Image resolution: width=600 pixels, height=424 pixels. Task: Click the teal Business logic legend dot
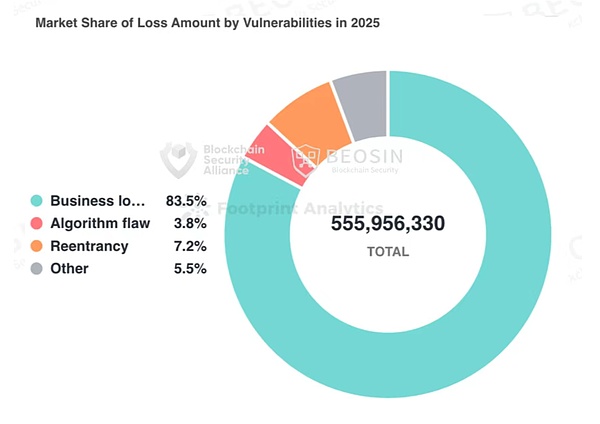pyautogui.click(x=37, y=201)
